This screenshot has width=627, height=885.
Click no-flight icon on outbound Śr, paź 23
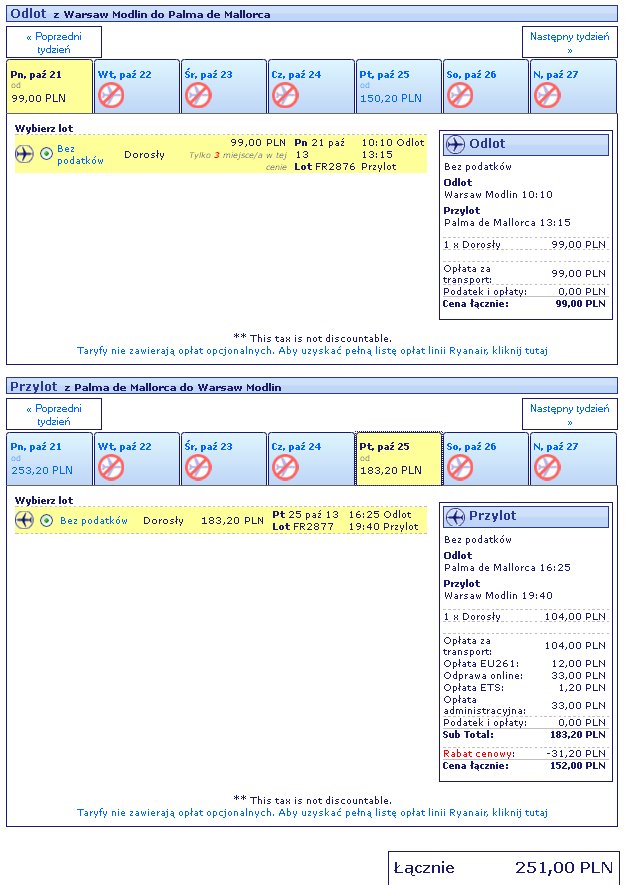[x=198, y=95]
